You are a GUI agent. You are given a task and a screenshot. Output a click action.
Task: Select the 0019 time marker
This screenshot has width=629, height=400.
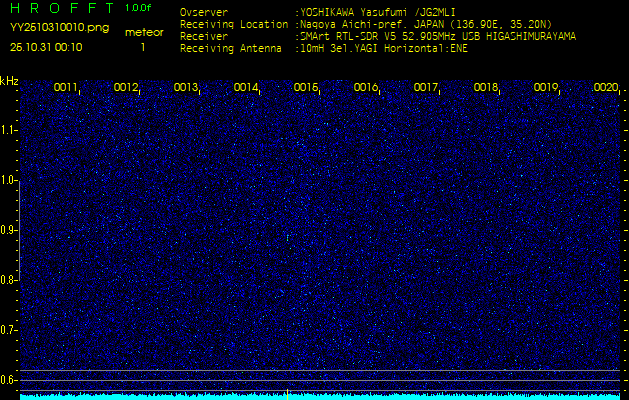[x=546, y=88]
